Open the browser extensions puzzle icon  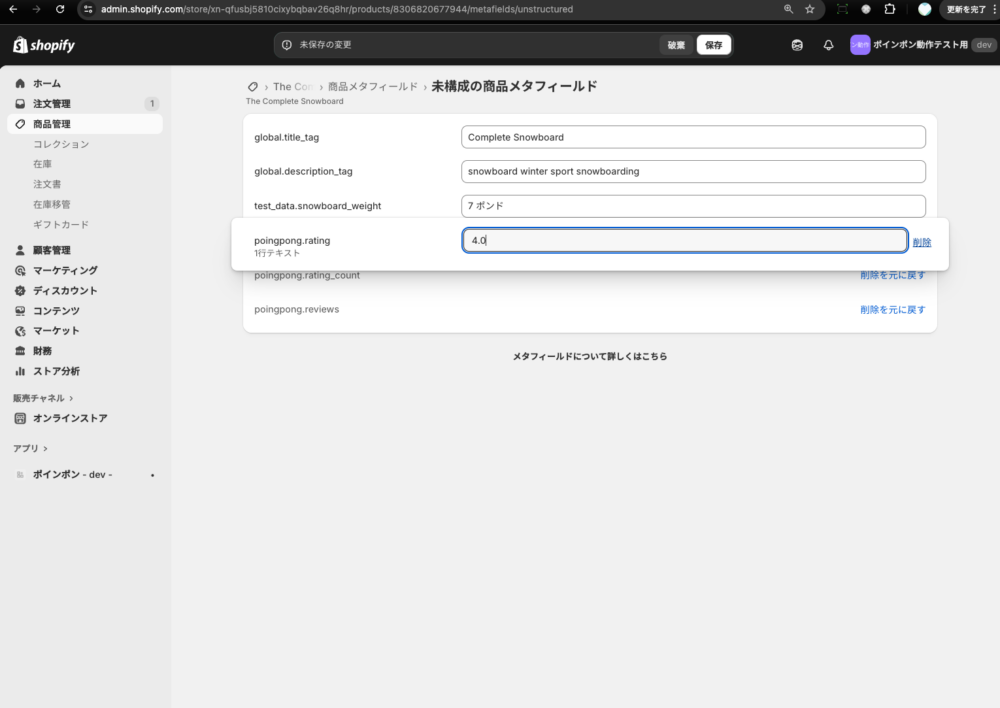tap(890, 9)
